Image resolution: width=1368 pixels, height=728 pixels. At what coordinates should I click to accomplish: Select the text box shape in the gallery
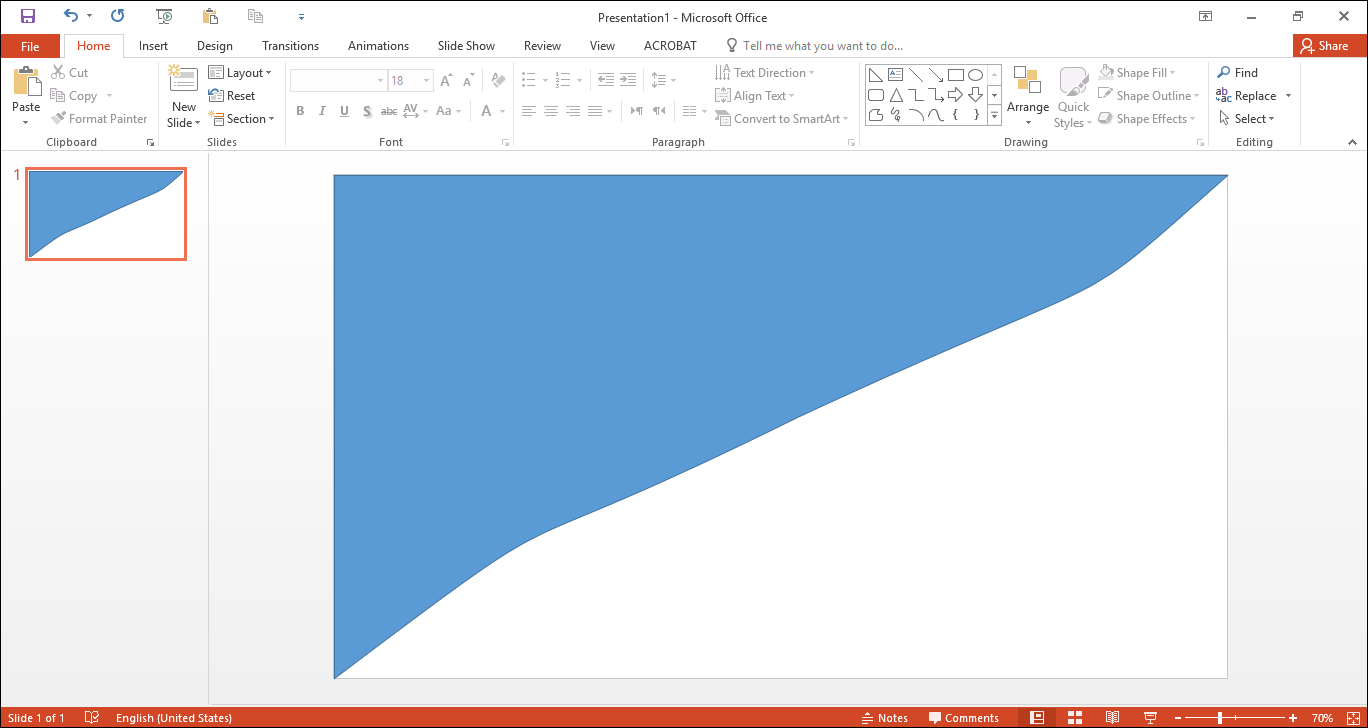(x=895, y=75)
